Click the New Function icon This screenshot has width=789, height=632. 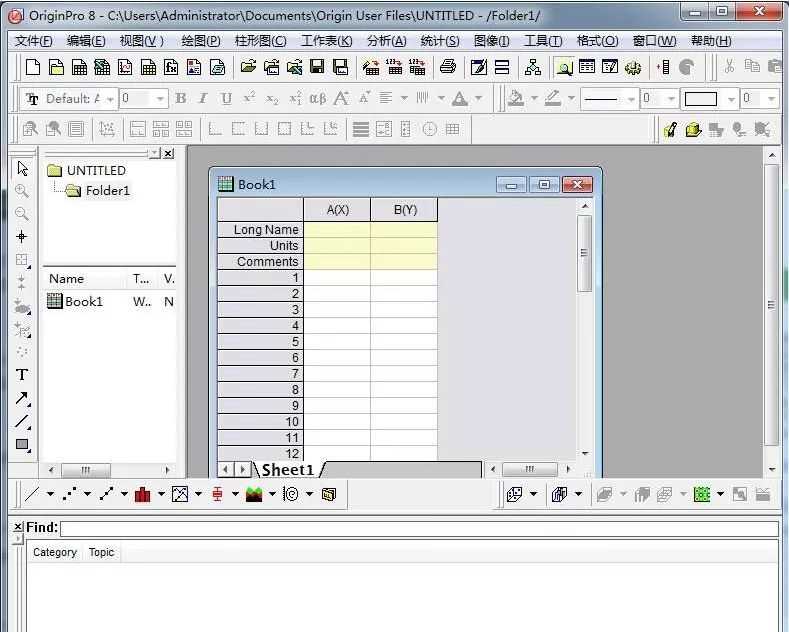point(171,67)
